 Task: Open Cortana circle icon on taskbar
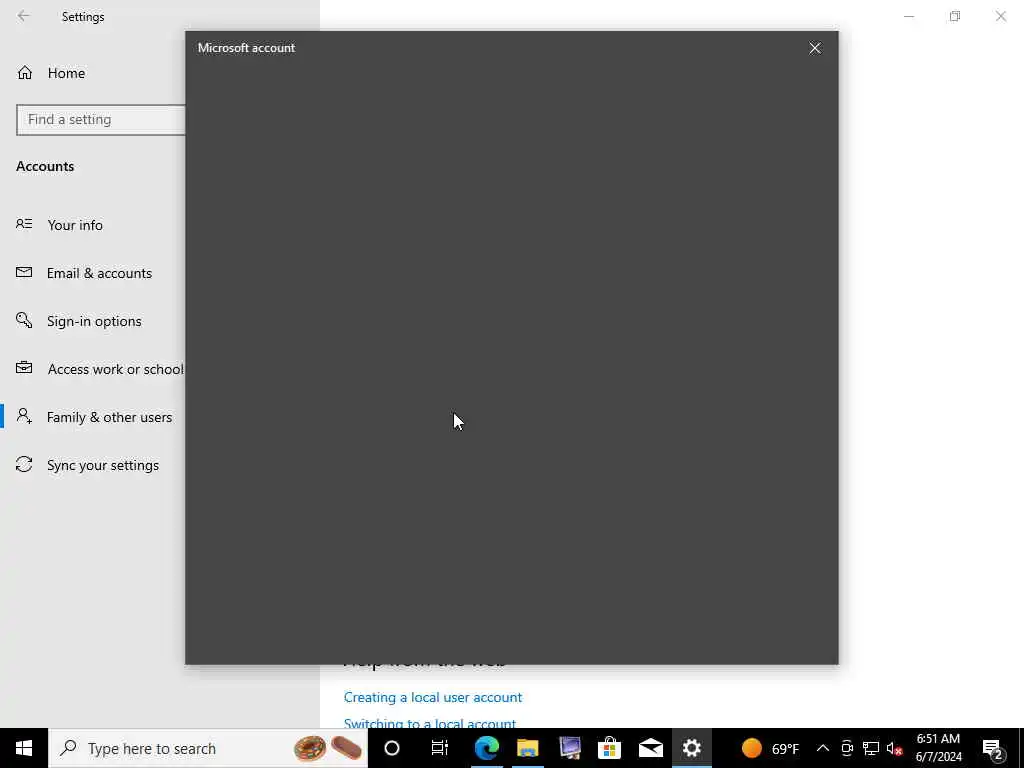(x=392, y=748)
